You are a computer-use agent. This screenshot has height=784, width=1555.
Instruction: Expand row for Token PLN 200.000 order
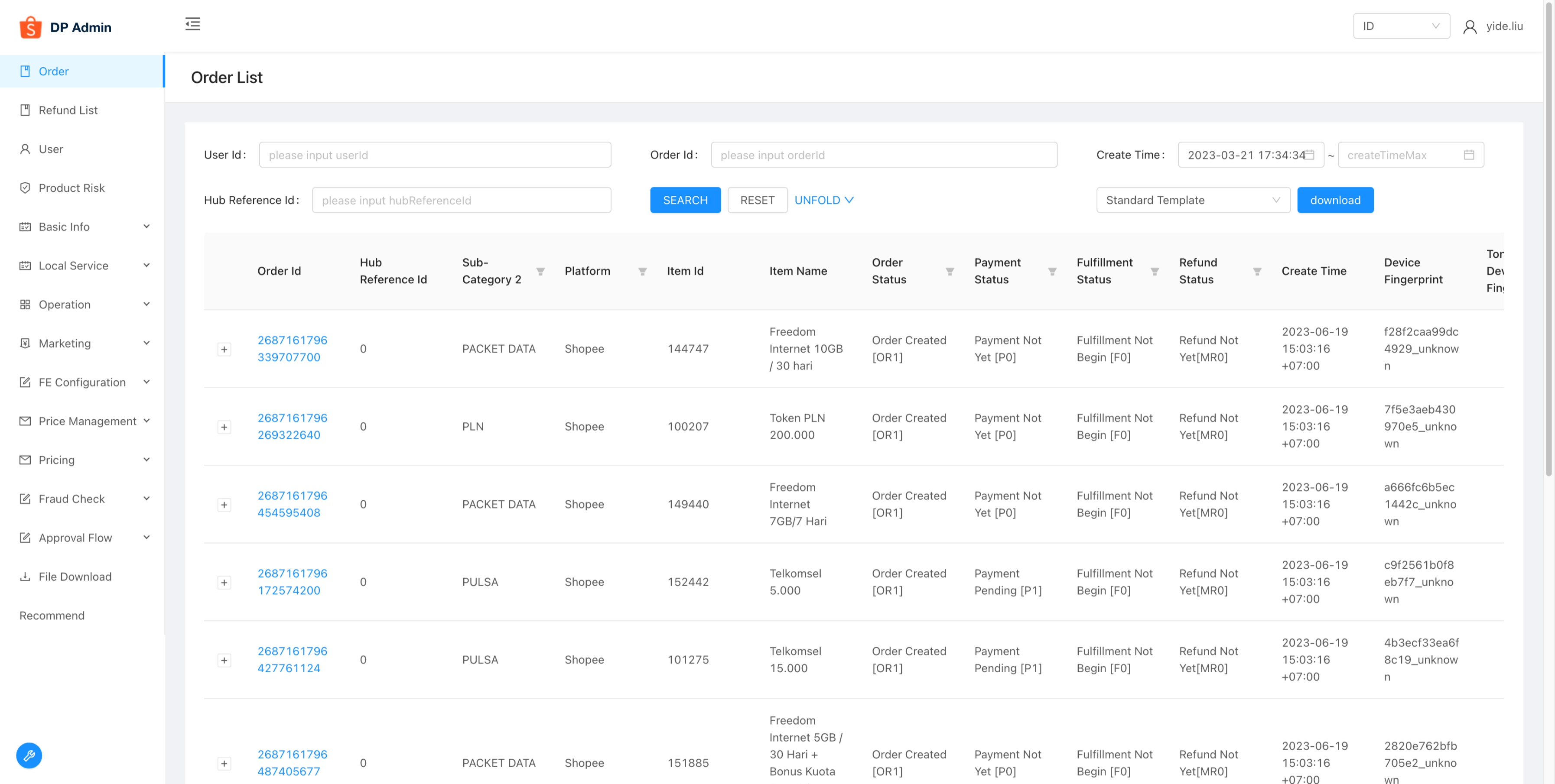(x=224, y=427)
